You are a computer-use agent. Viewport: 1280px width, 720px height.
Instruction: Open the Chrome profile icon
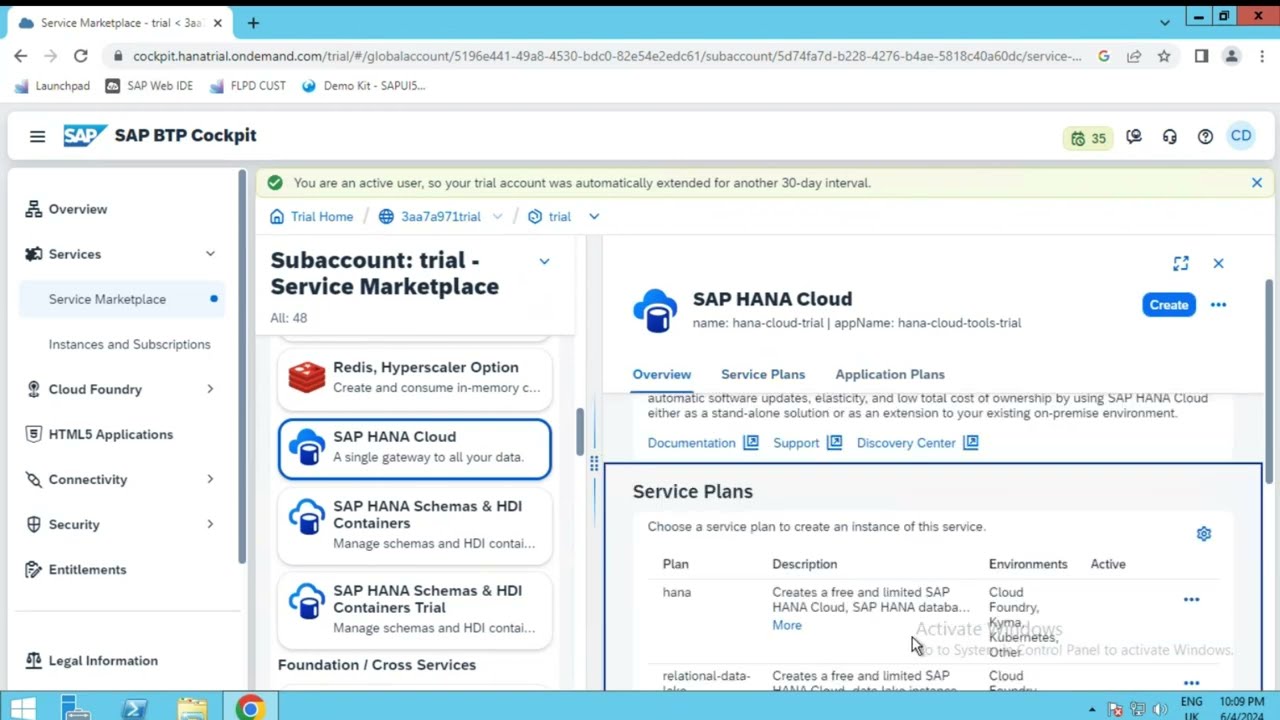[x=1232, y=56]
